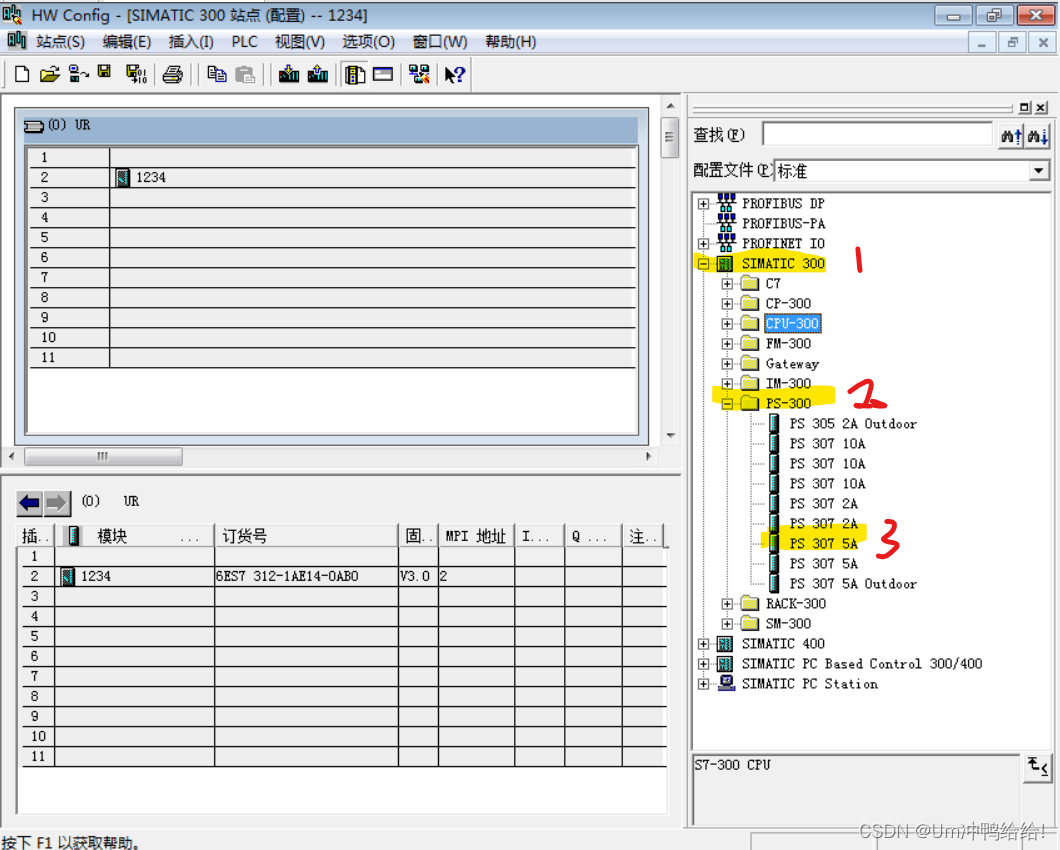Expand the CP-300 folder
The image size is (1060, 850).
coord(727,304)
